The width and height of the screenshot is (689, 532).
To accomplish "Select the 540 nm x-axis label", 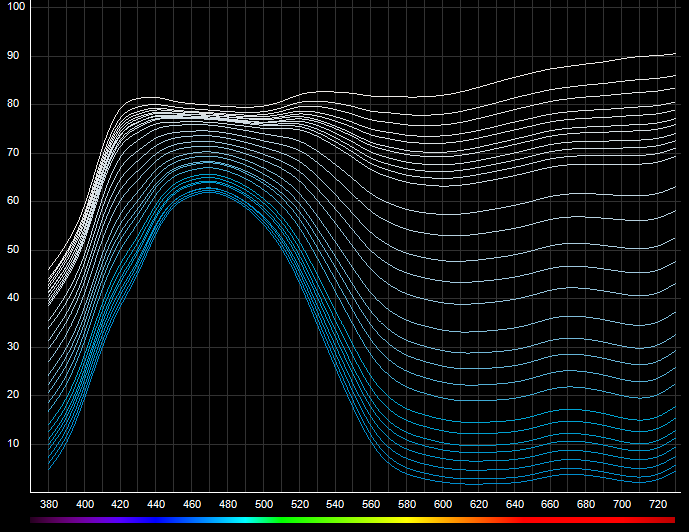I will coord(335,505).
